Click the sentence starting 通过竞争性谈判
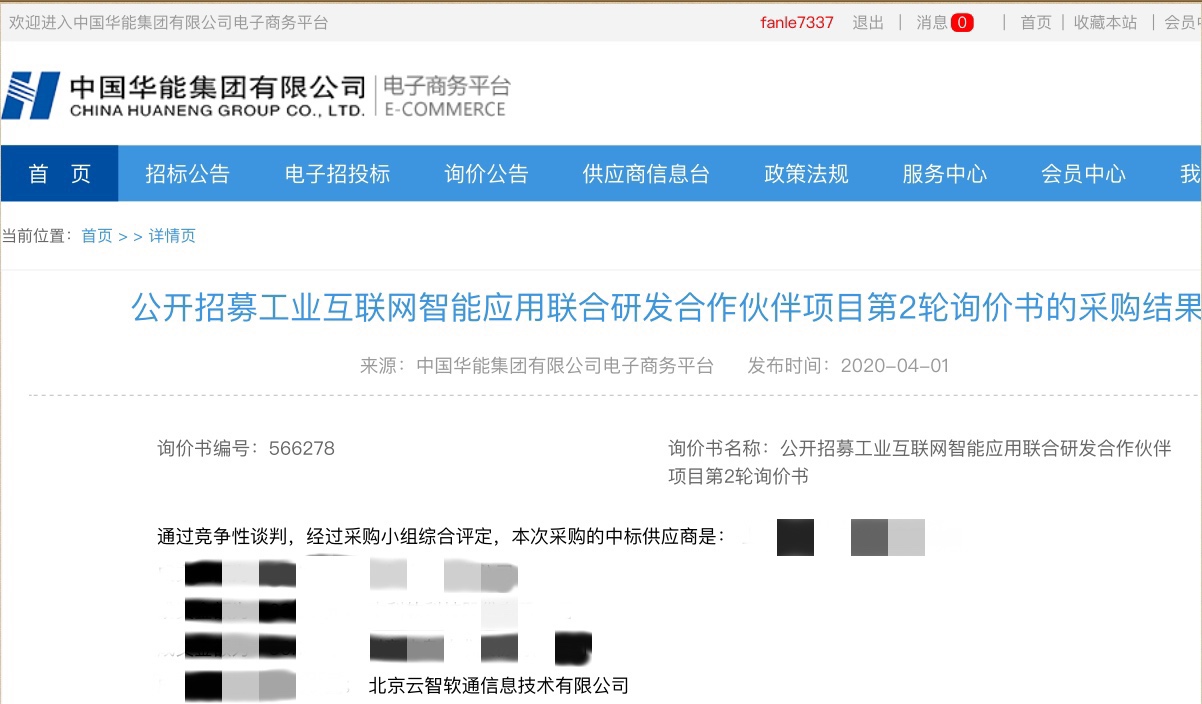1202x704 pixels. [441, 536]
